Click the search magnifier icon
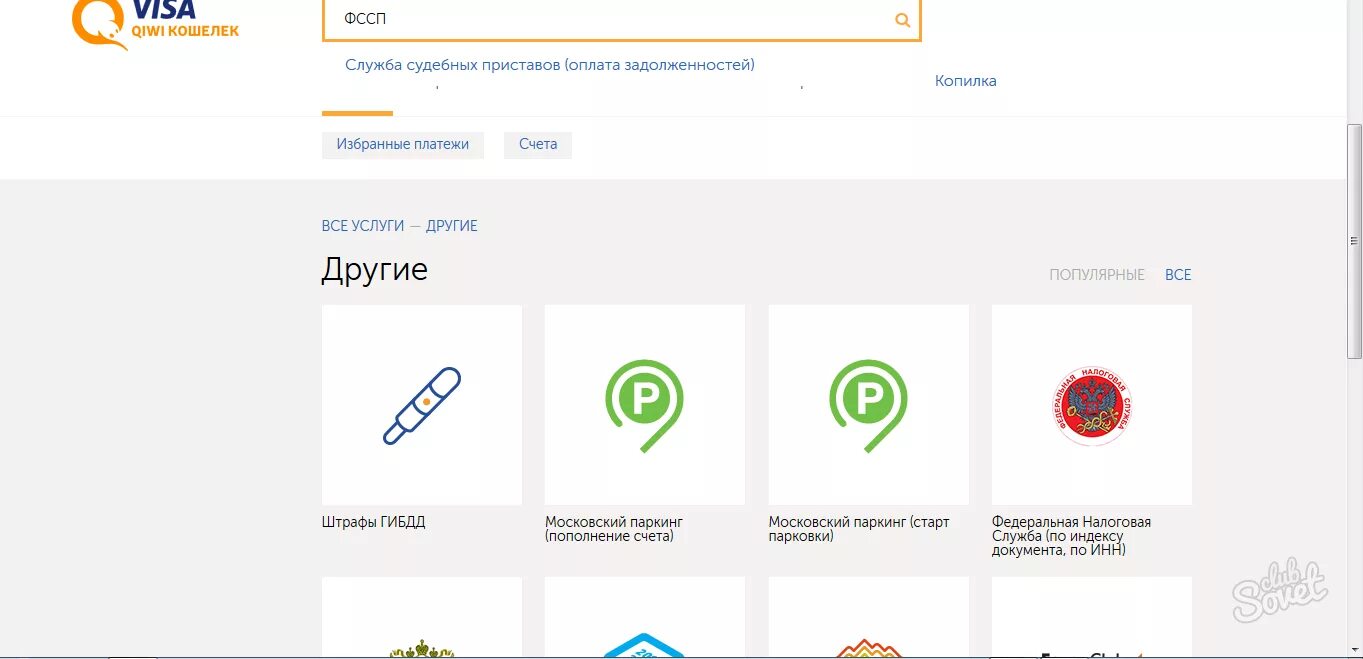Screen dimensions: 1363x659 902,20
